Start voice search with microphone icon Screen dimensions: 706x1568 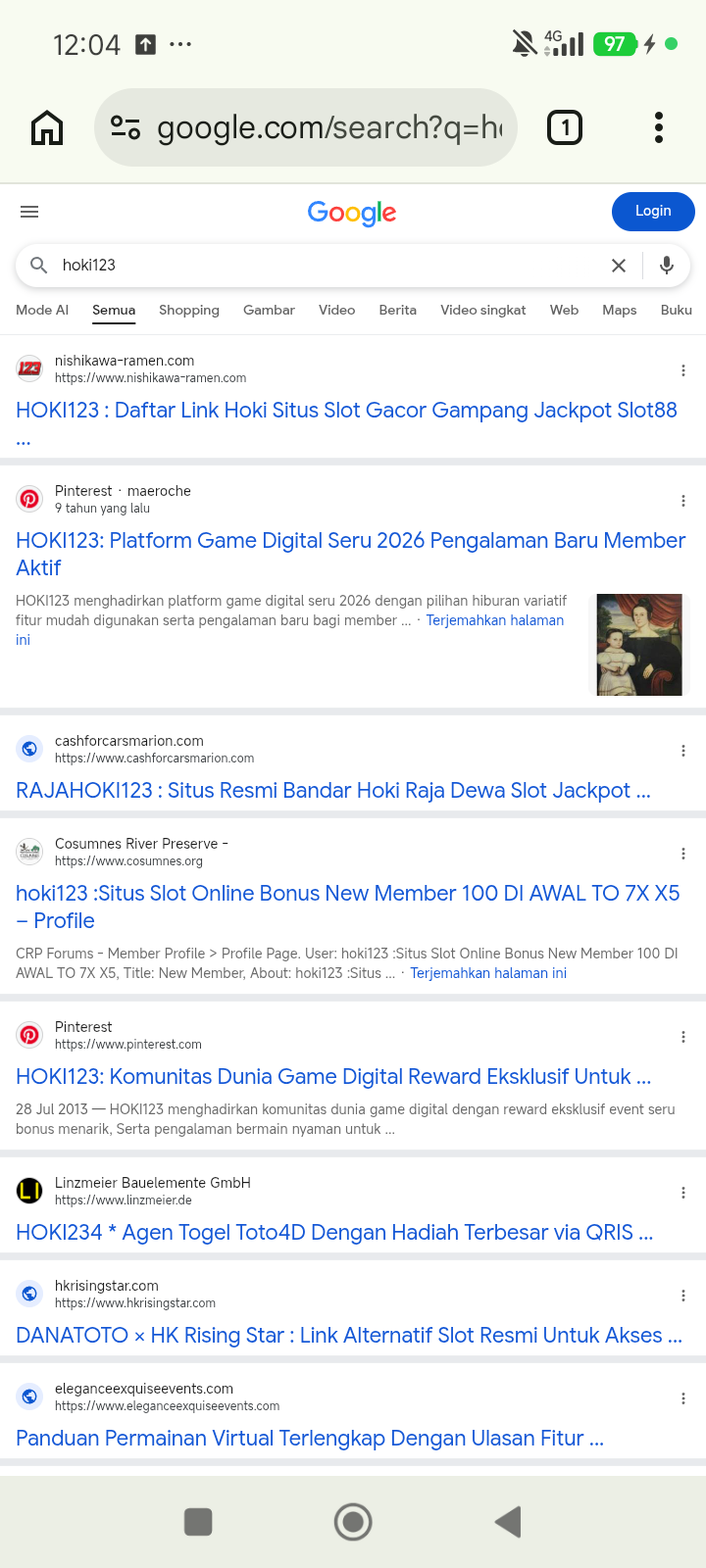[667, 266]
